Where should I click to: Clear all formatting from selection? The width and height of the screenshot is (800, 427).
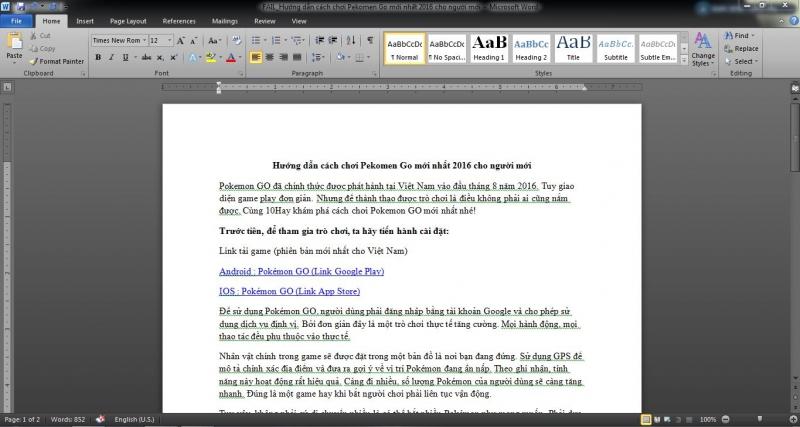[237, 40]
